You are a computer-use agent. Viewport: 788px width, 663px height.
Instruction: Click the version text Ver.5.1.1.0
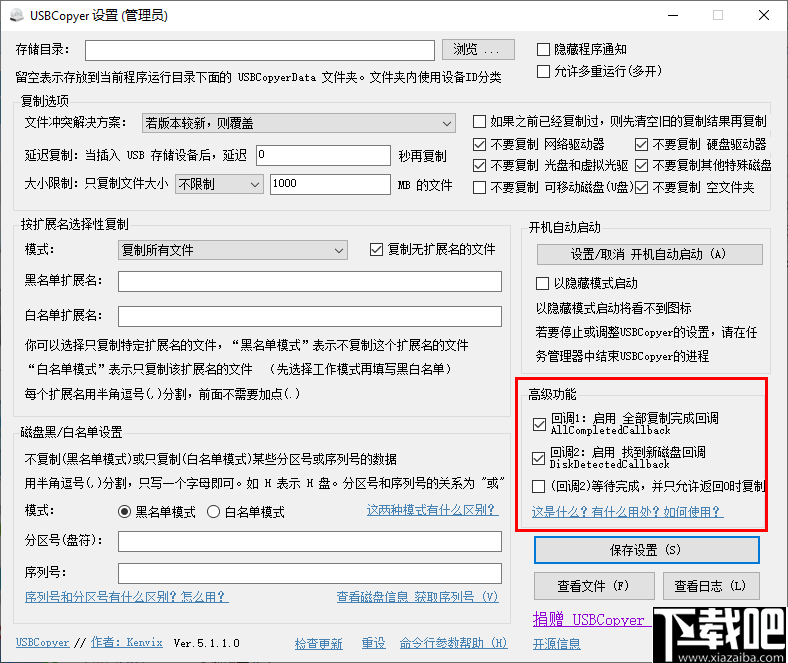pyautogui.click(x=207, y=643)
